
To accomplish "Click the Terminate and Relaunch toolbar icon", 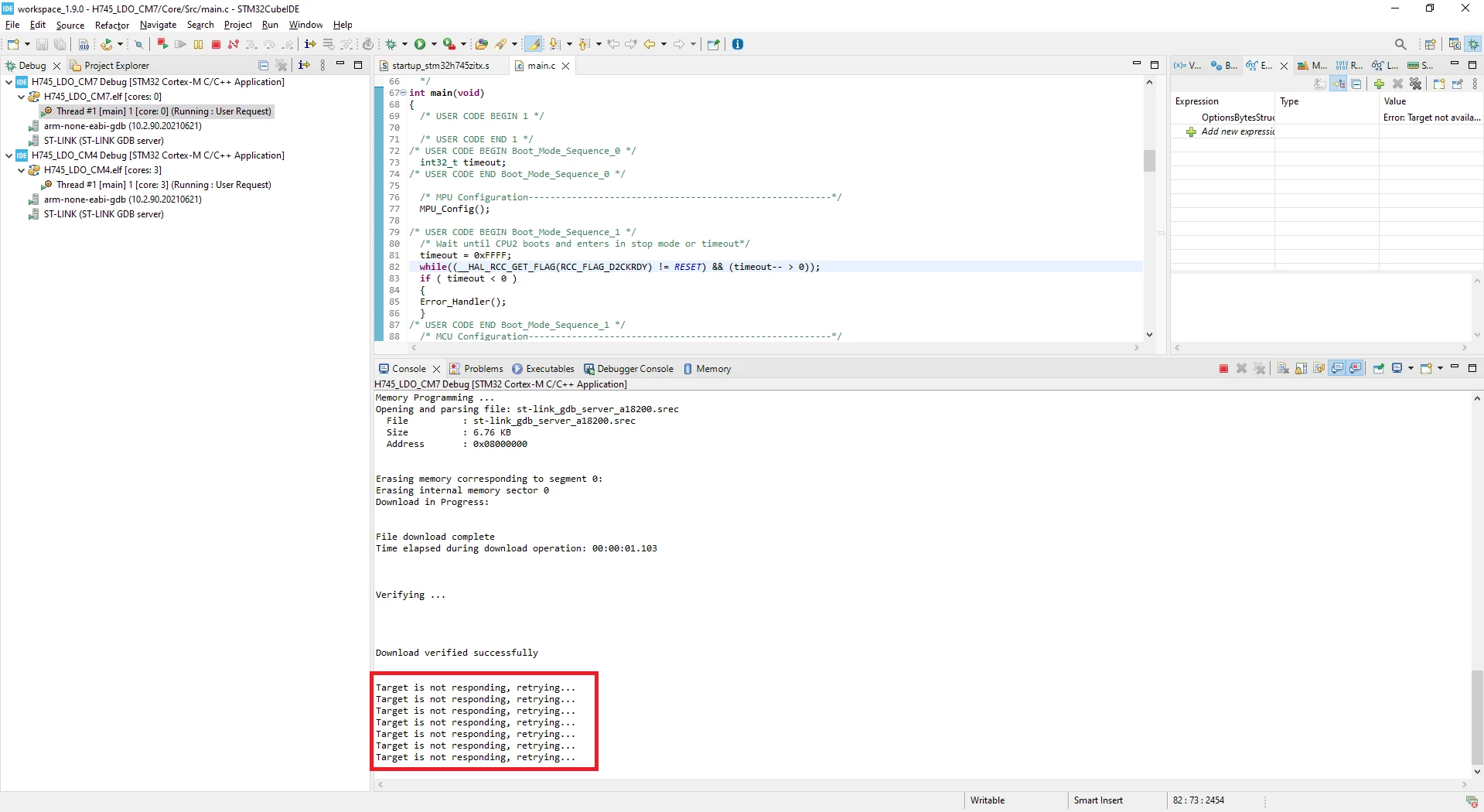I will pos(162,44).
